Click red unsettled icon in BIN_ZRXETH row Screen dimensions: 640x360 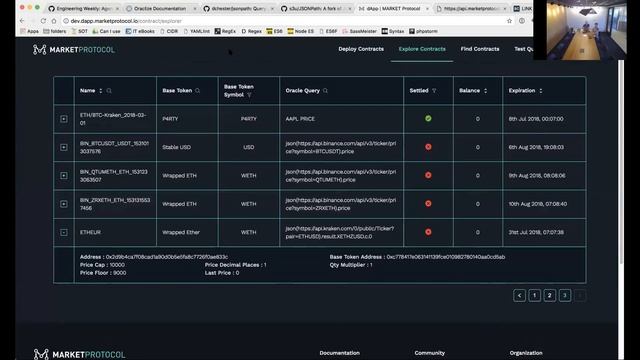pyautogui.click(x=428, y=203)
